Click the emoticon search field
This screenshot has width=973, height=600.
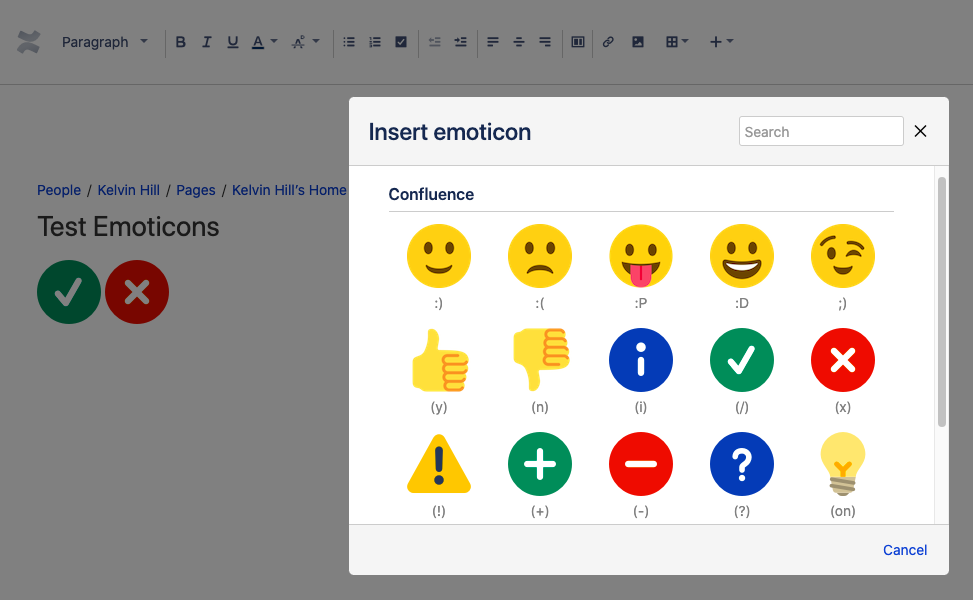tap(820, 131)
